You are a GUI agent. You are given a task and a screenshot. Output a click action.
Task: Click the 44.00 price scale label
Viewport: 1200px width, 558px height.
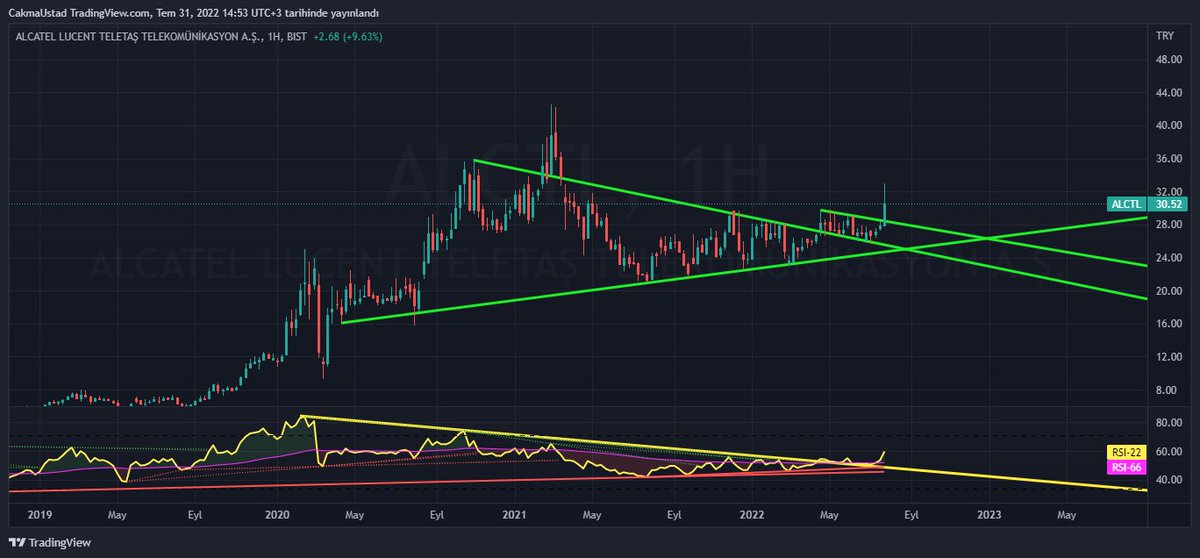click(1168, 92)
